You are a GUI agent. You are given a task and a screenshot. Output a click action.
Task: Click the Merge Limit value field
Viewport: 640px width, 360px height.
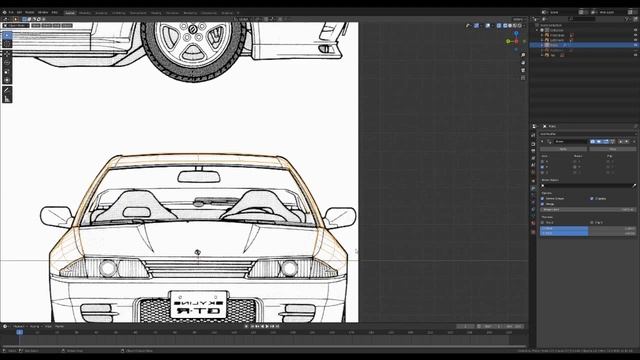(588, 209)
